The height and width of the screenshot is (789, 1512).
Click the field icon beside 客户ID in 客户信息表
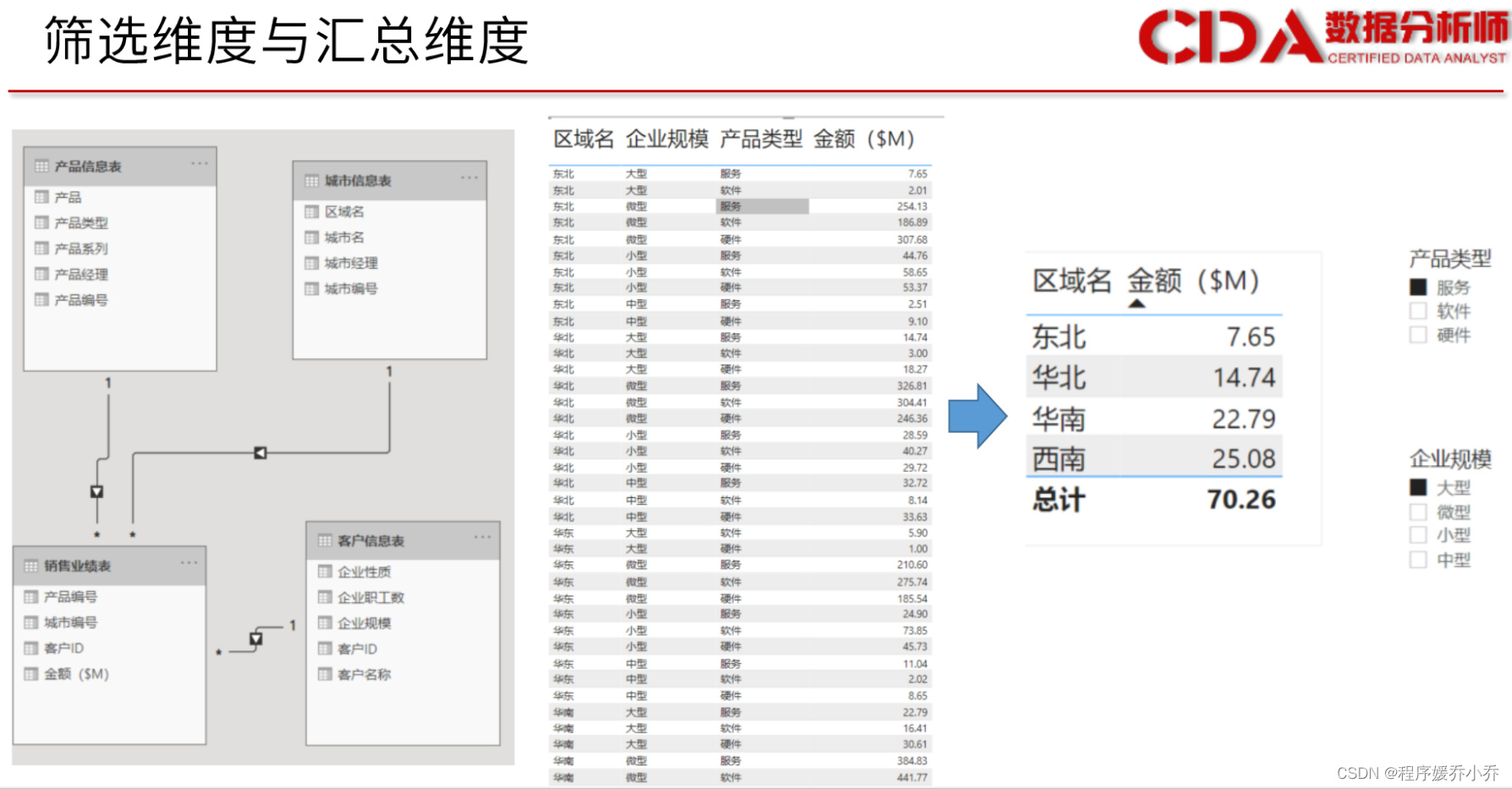pos(325,649)
